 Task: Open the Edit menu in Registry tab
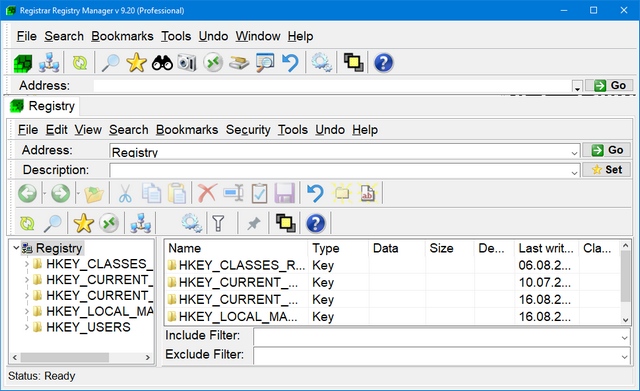point(56,130)
